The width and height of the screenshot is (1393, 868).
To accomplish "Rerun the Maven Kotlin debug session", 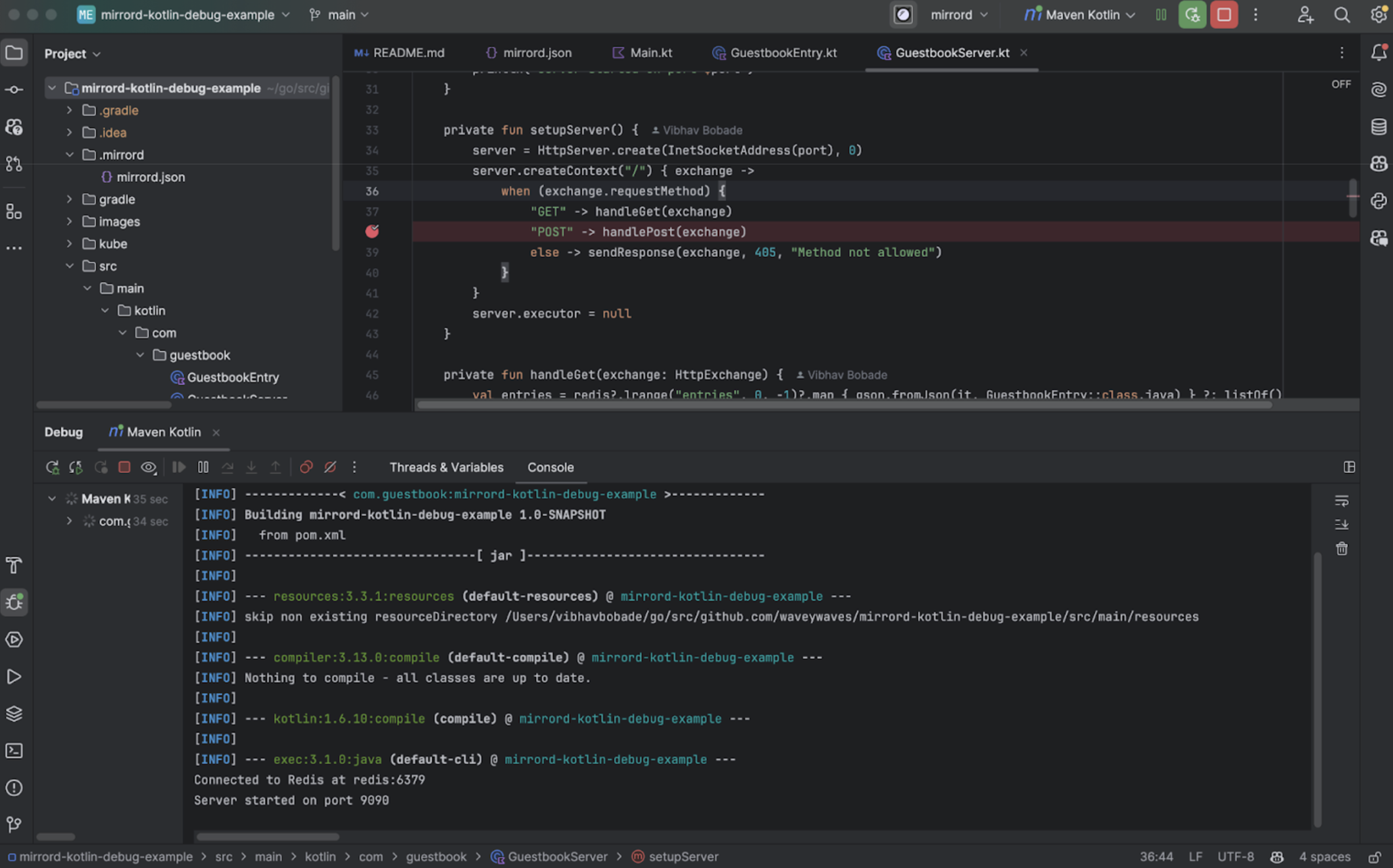I will [53, 467].
